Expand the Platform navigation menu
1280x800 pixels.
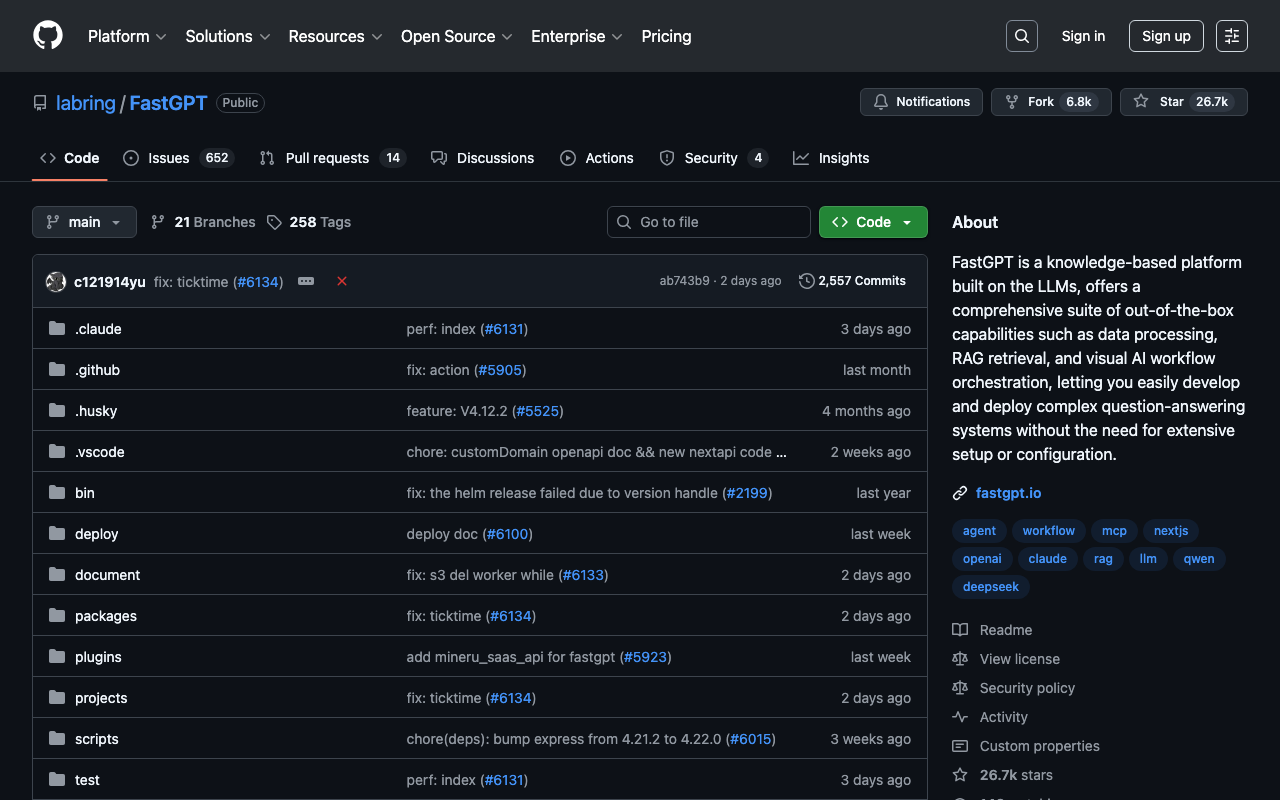coord(127,36)
